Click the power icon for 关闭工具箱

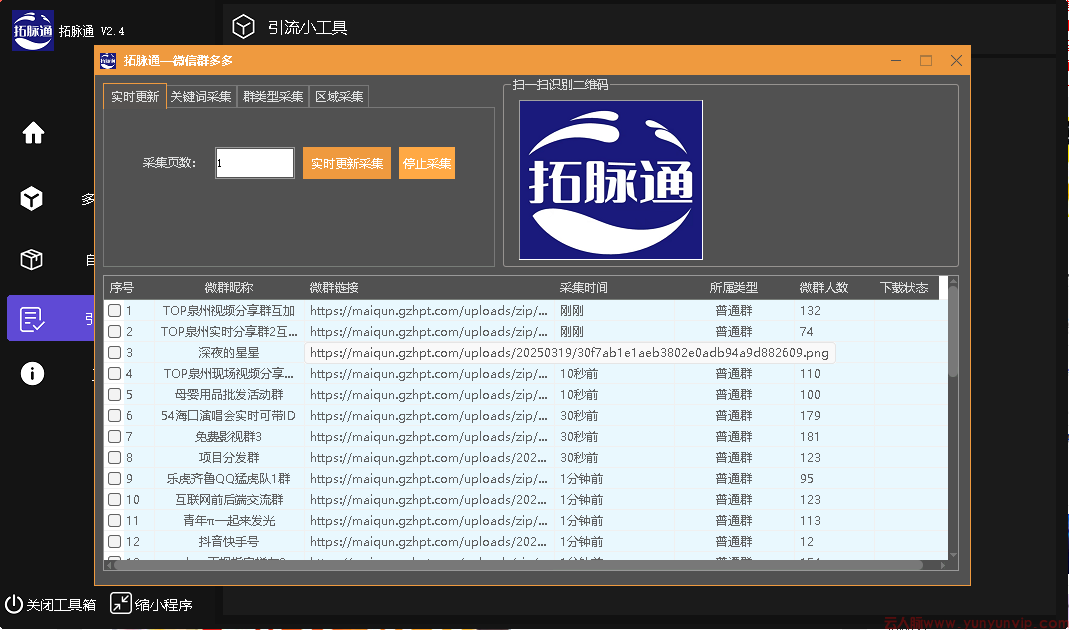14,603
